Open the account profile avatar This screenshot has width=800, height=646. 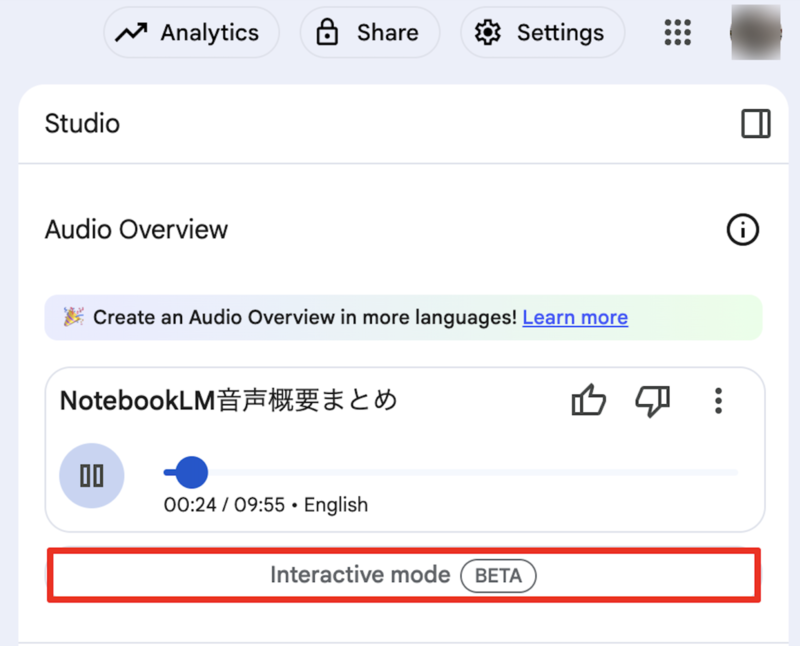pos(756,33)
